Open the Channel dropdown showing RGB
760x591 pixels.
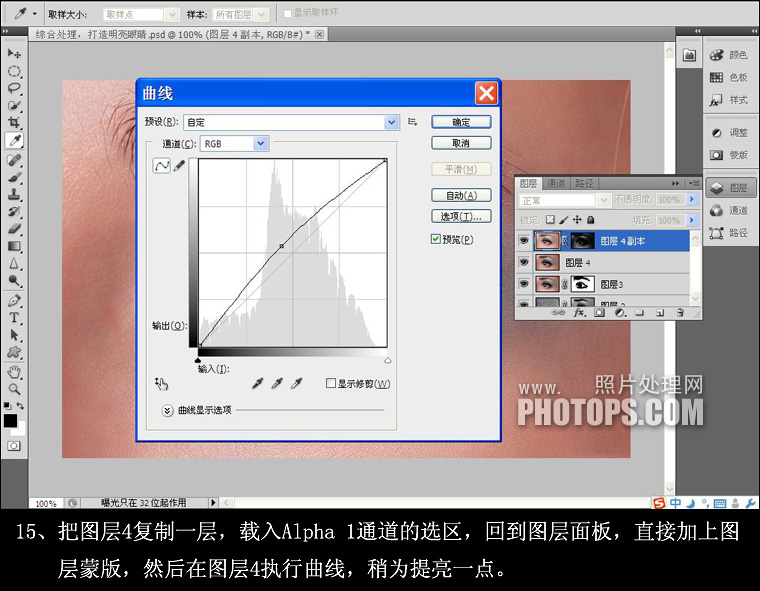click(234, 144)
